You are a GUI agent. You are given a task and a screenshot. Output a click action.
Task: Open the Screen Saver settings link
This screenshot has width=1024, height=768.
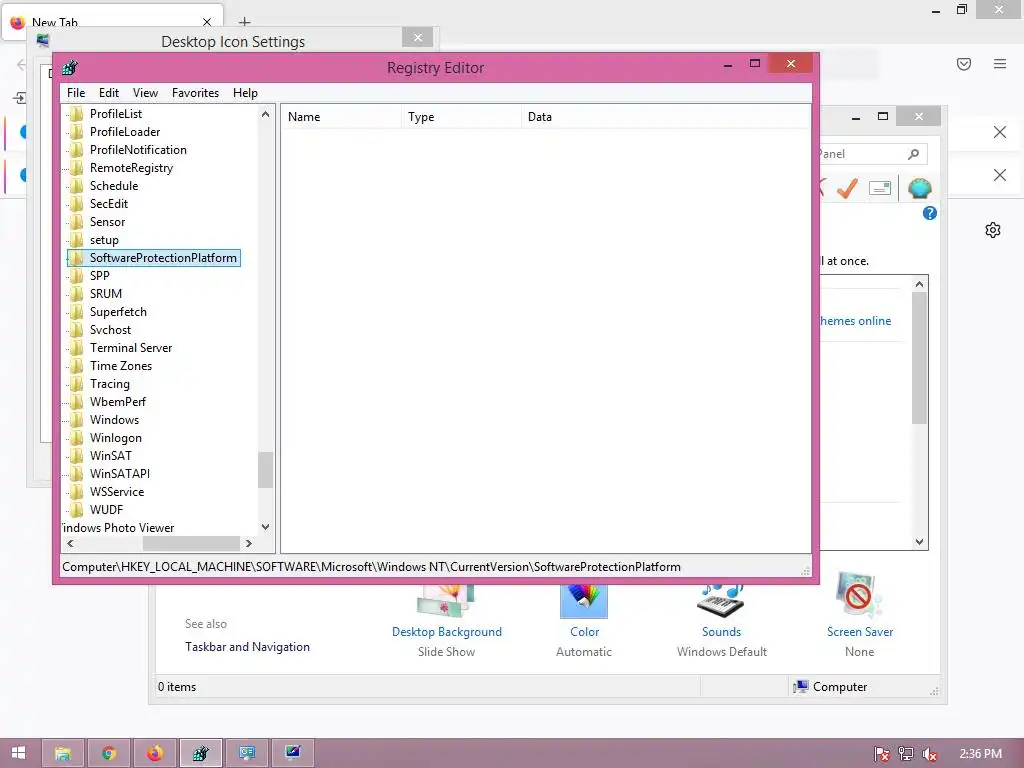[859, 632]
